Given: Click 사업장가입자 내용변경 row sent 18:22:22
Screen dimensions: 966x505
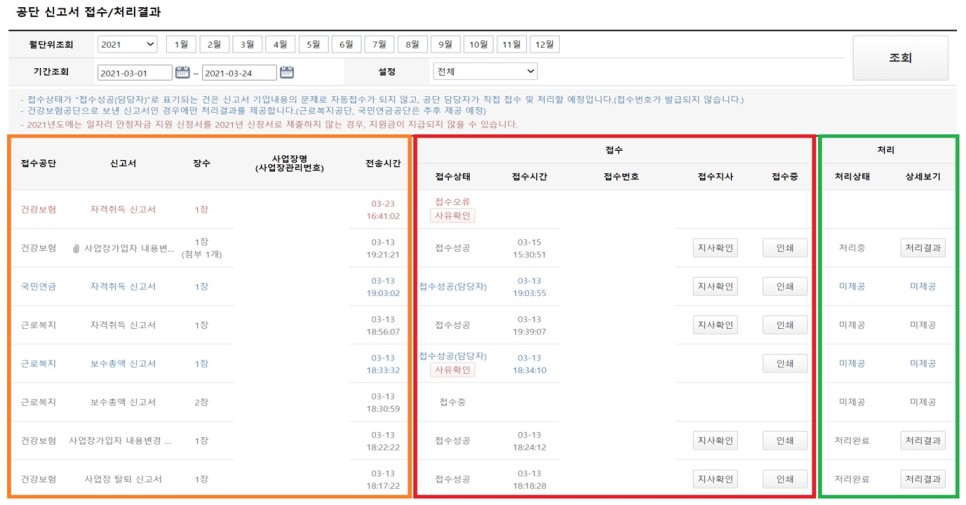Looking at the screenshot, I should pyautogui.click(x=121, y=440).
